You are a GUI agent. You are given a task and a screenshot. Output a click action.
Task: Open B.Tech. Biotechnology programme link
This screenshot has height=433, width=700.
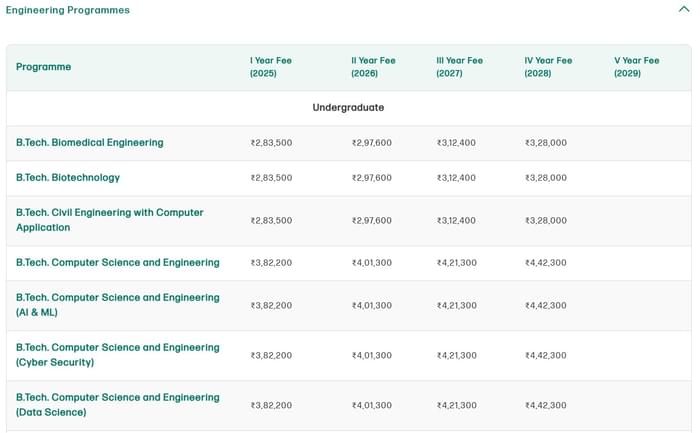click(x=68, y=178)
